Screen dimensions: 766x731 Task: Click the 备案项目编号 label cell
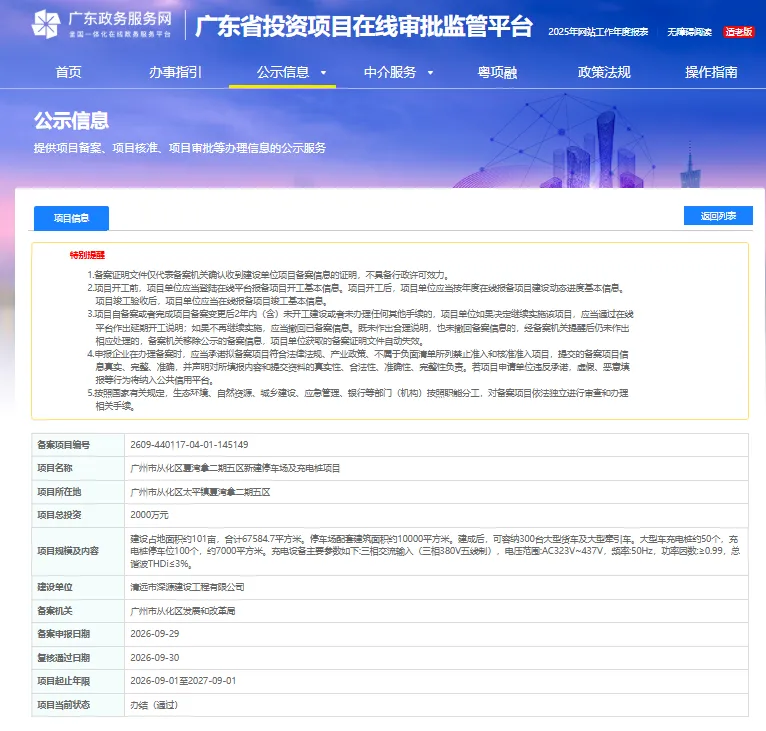point(78,445)
